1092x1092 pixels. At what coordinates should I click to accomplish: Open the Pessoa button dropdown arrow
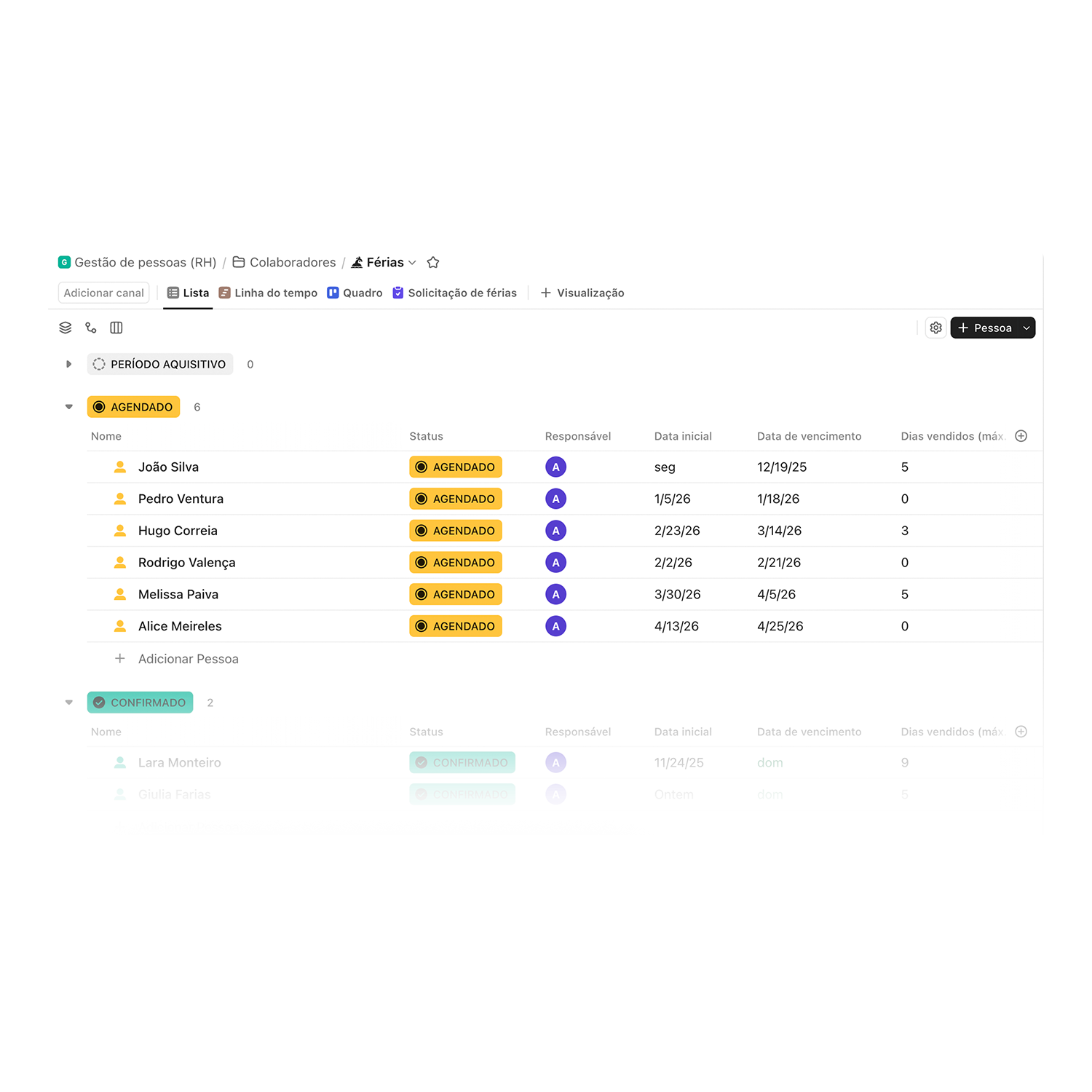pos(1026,328)
